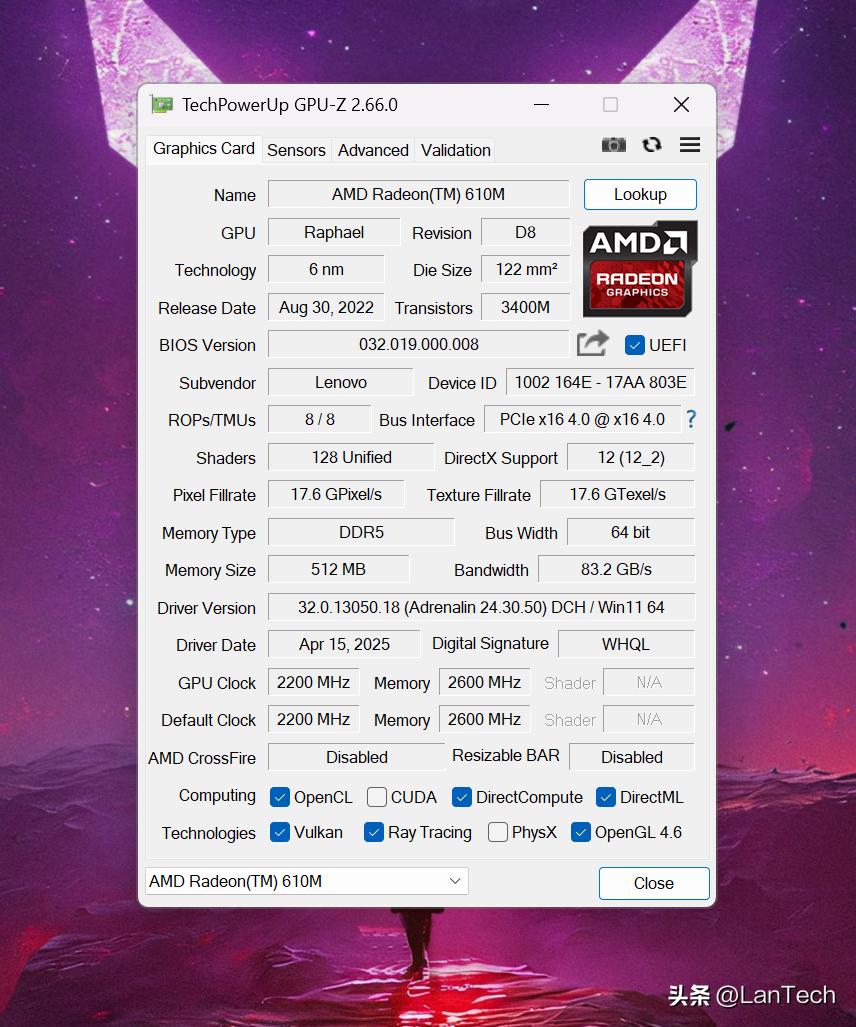Click the Close button at the bottom
Screen dimensions: 856x1027
point(654,884)
